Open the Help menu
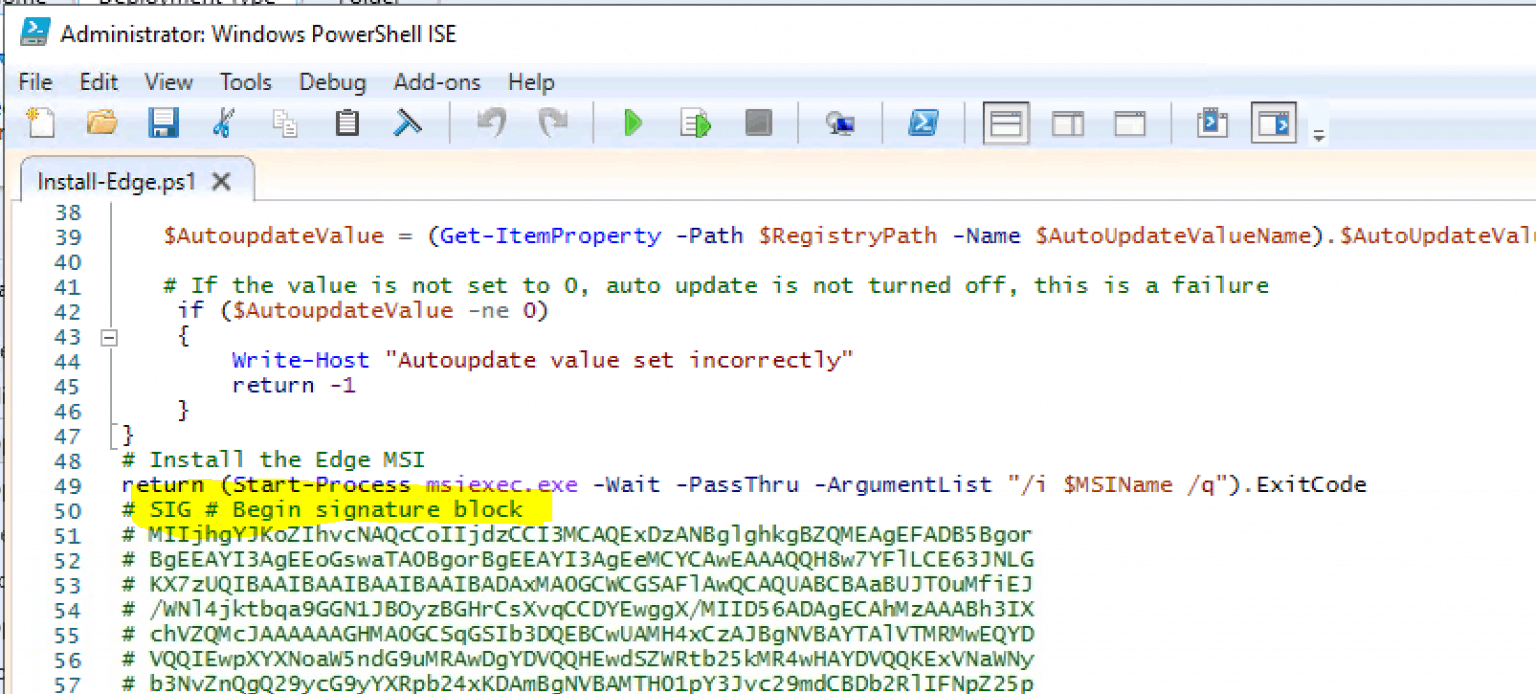 click(x=530, y=82)
